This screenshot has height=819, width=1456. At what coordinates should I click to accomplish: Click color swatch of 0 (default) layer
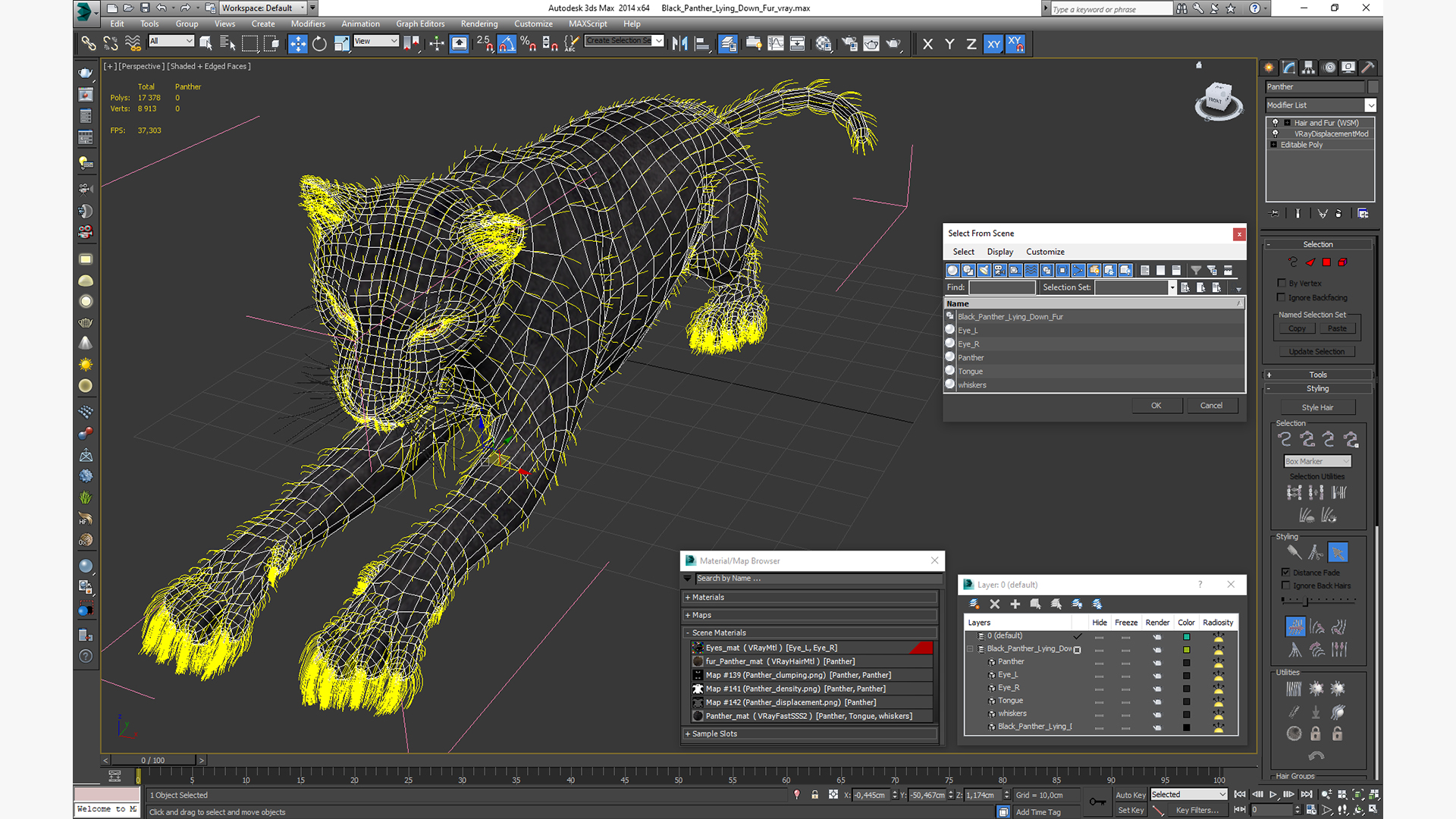1186,636
